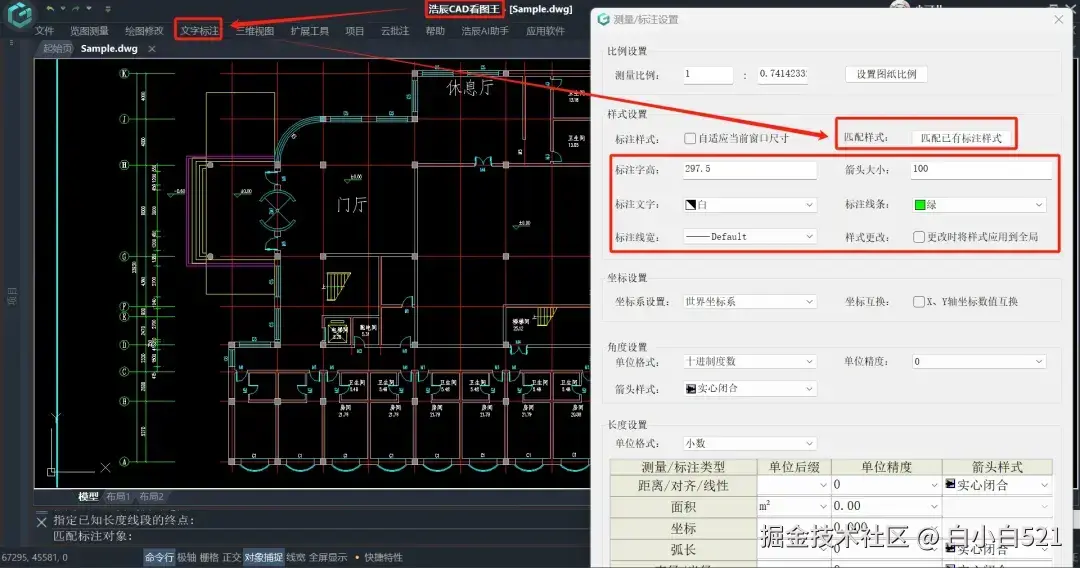Image resolution: width=1080 pixels, height=568 pixels.
Task: Click the undo arrow in title bar
Action: tap(50, 9)
